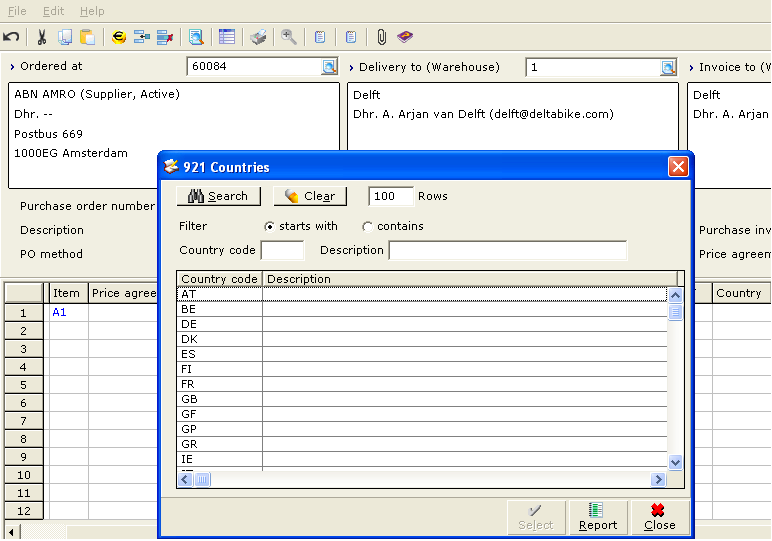The image size is (772, 541).
Task: Click the Country code input field
Action: pyautogui.click(x=282, y=250)
